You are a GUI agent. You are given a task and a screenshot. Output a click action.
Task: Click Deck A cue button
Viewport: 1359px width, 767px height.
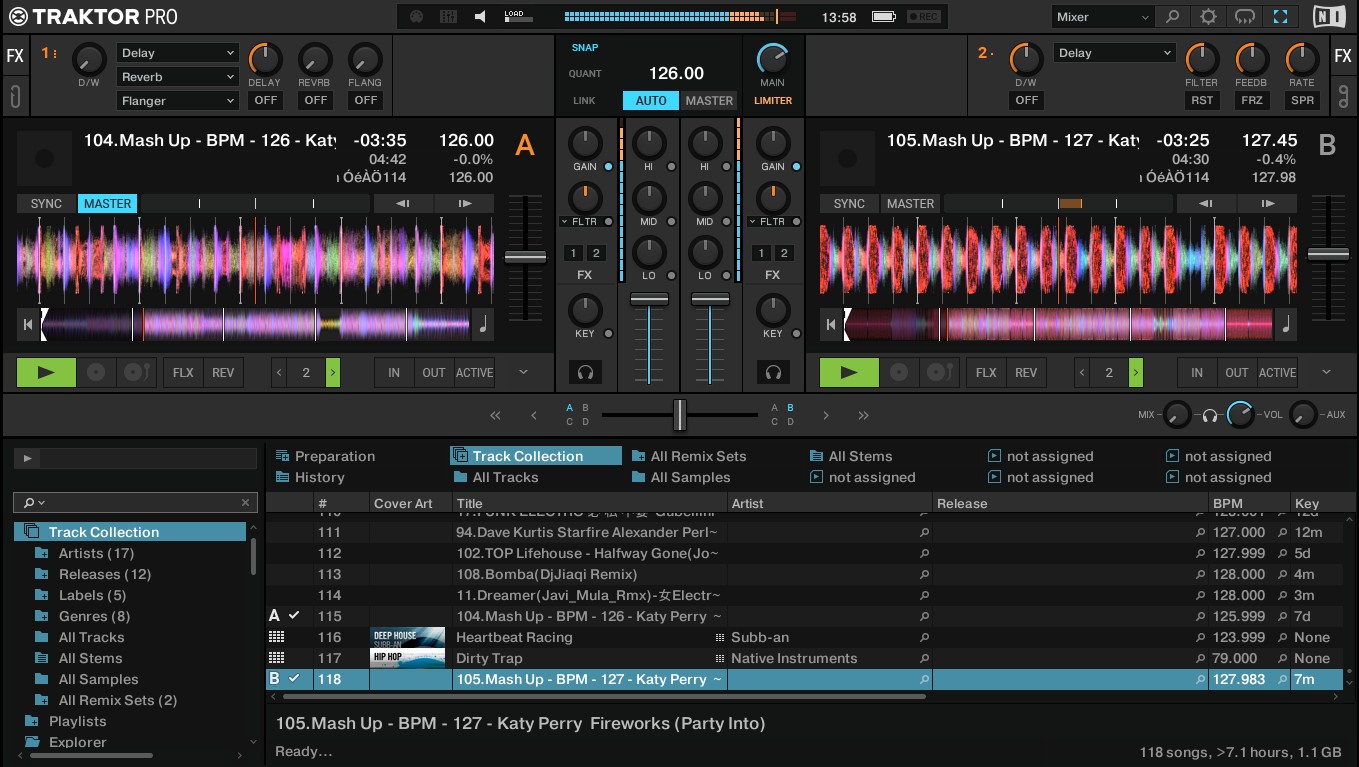point(96,372)
